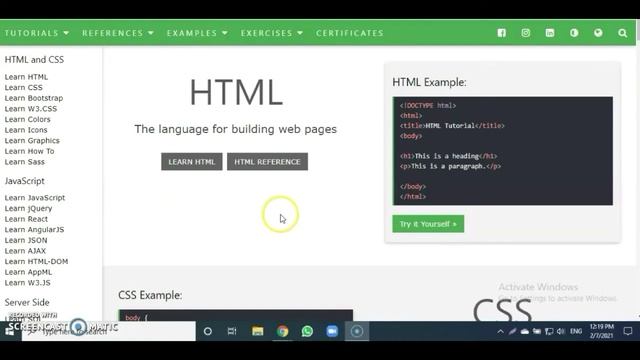This screenshot has width=640, height=360.
Task: Open WhatsApp from taskbar
Action: pos(307,331)
